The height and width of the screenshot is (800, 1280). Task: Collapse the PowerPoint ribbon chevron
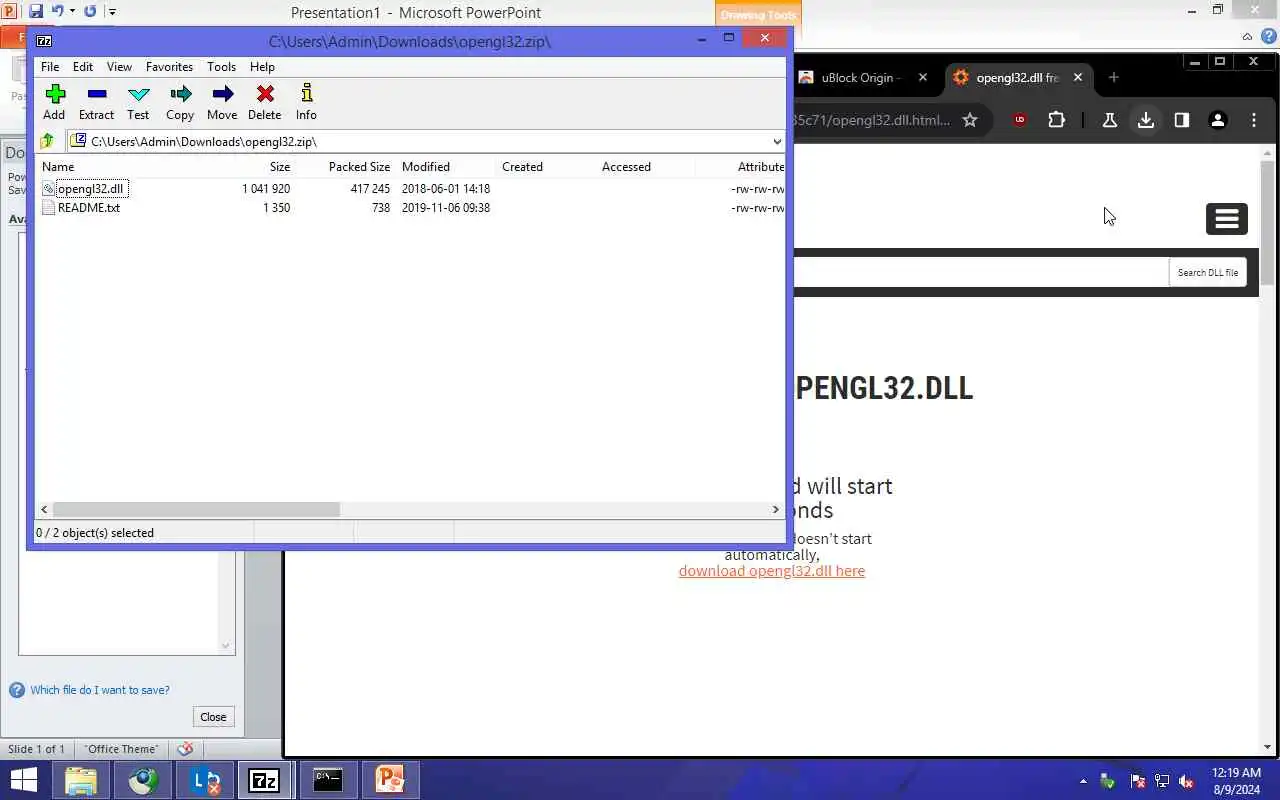tap(1247, 37)
